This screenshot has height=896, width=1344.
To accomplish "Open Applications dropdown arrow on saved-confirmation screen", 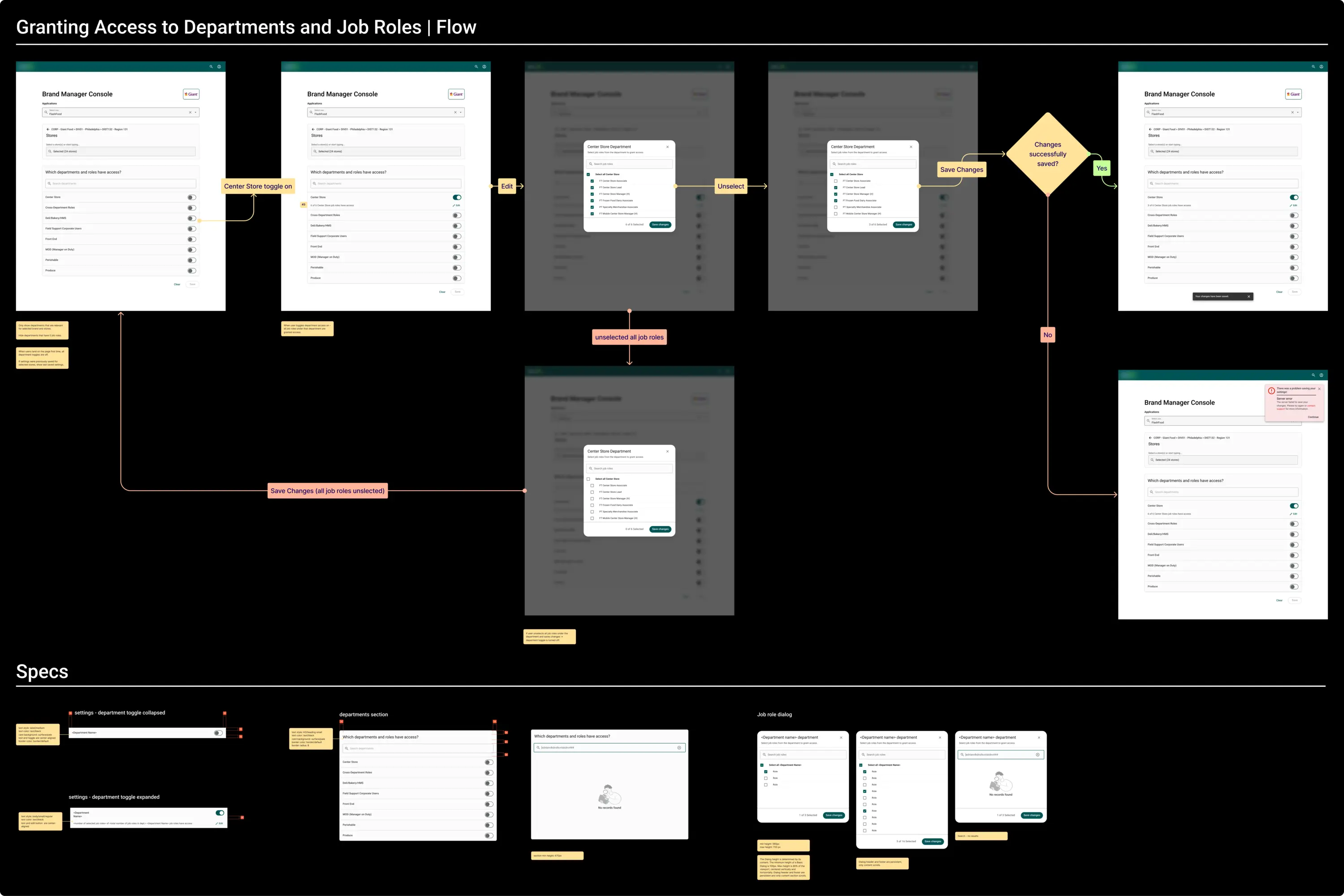I will 1298,112.
